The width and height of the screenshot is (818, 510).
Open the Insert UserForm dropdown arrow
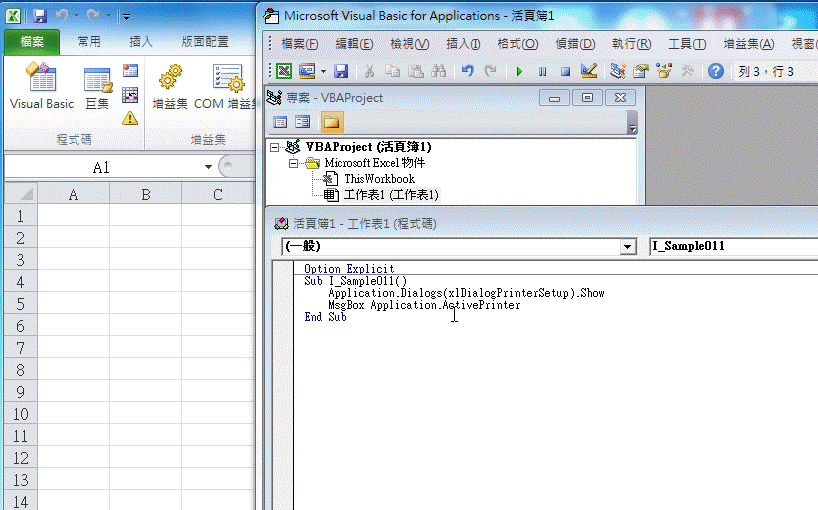click(x=323, y=71)
